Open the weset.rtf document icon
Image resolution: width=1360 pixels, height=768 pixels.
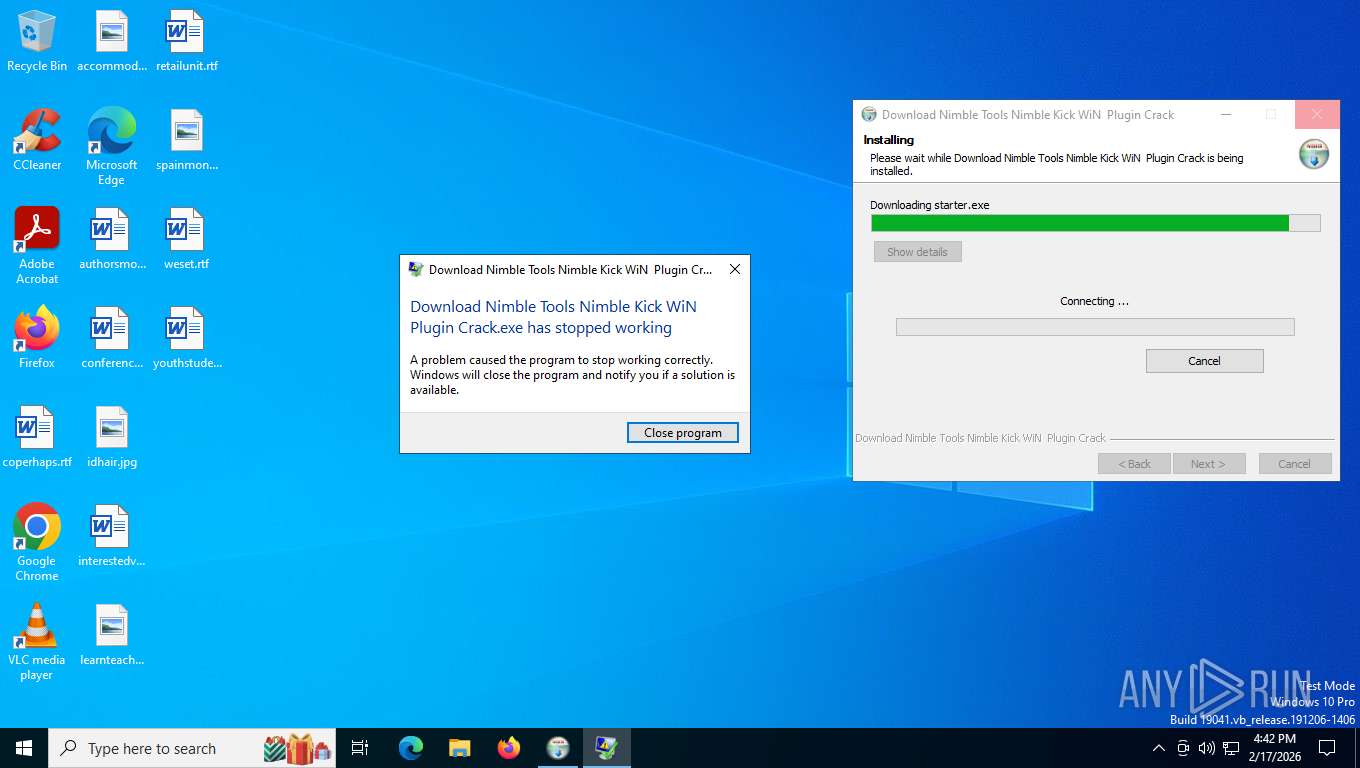(x=186, y=240)
